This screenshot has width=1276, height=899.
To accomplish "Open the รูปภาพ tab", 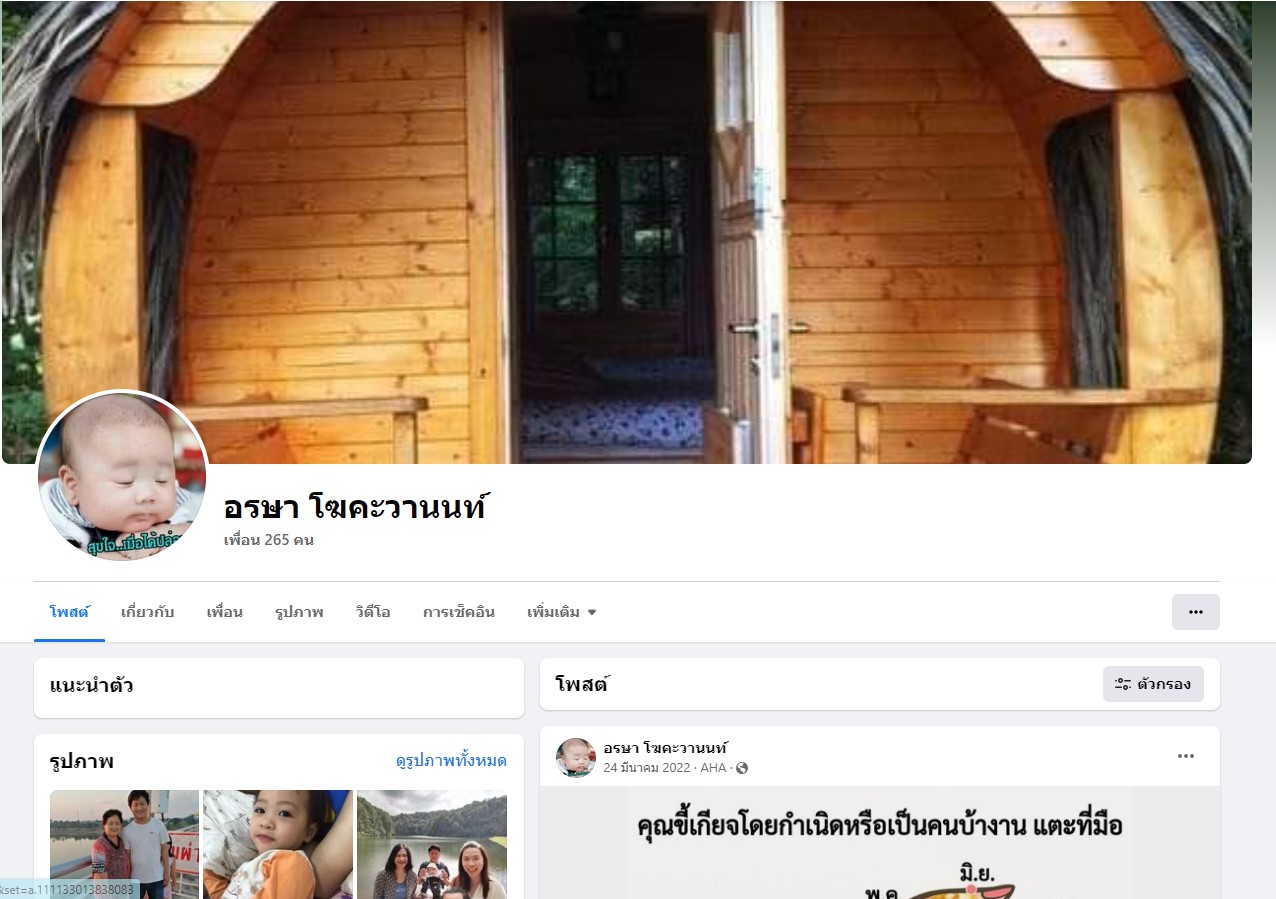I will coord(299,612).
